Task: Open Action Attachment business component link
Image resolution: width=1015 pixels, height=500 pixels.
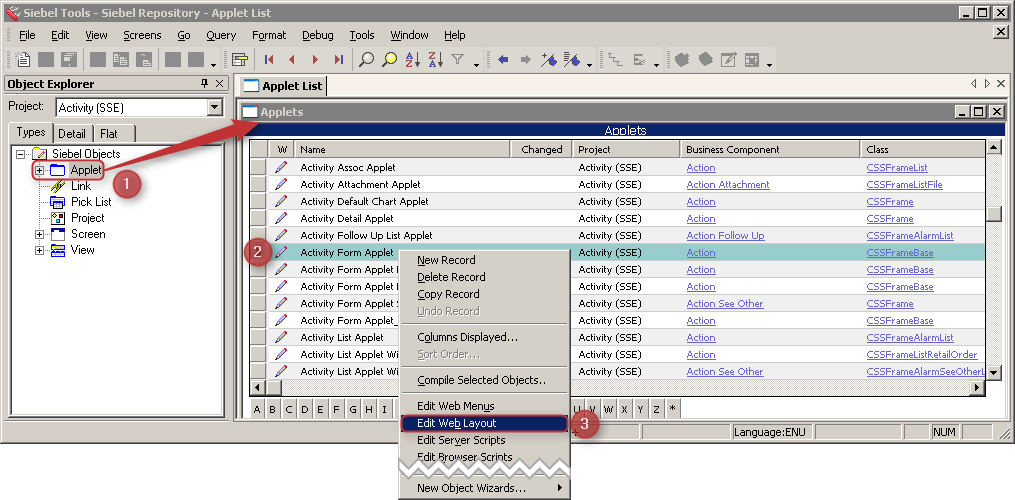Action: pyautogui.click(x=728, y=185)
